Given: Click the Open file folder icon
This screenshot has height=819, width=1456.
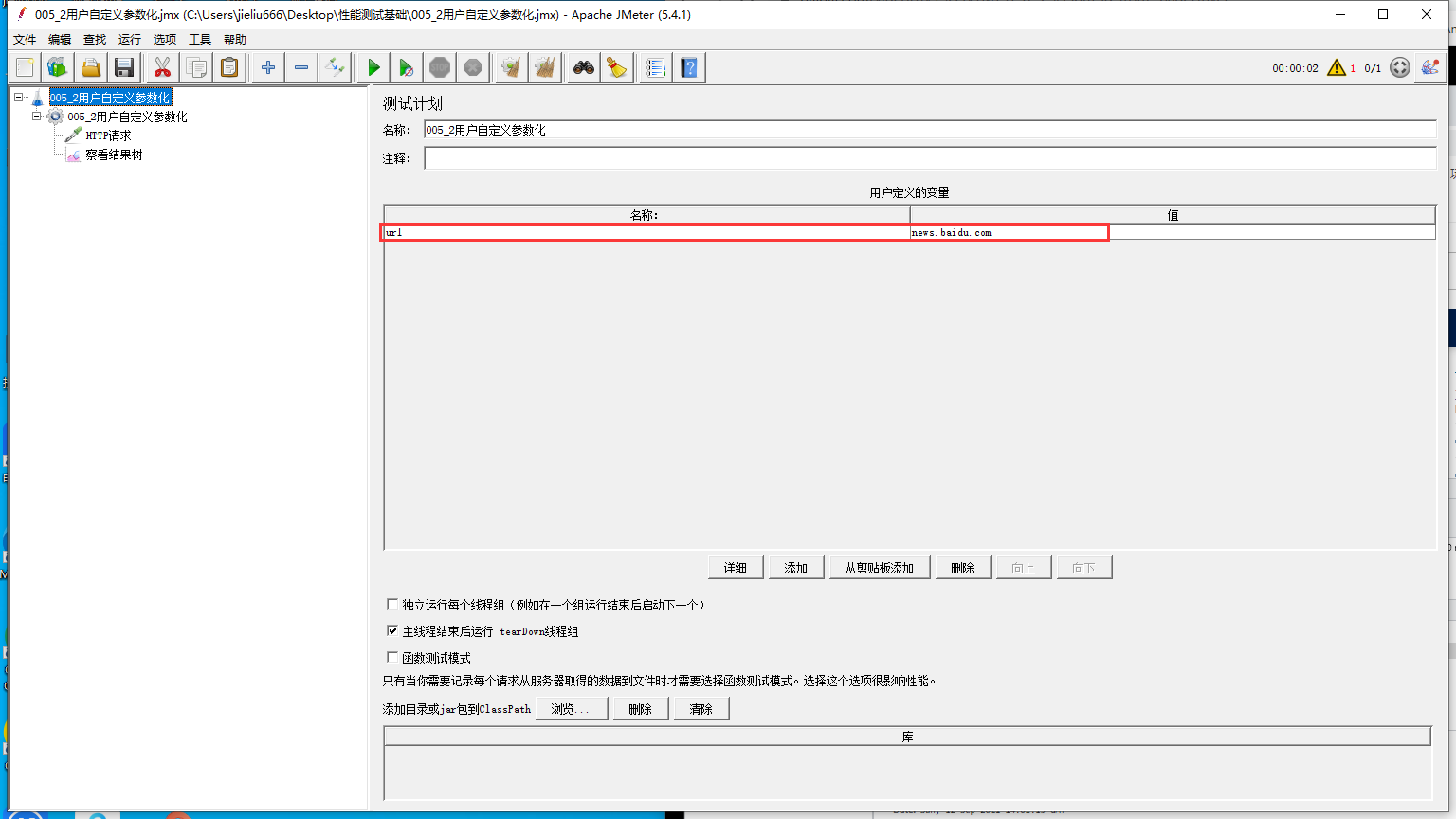Looking at the screenshot, I should click(91, 67).
